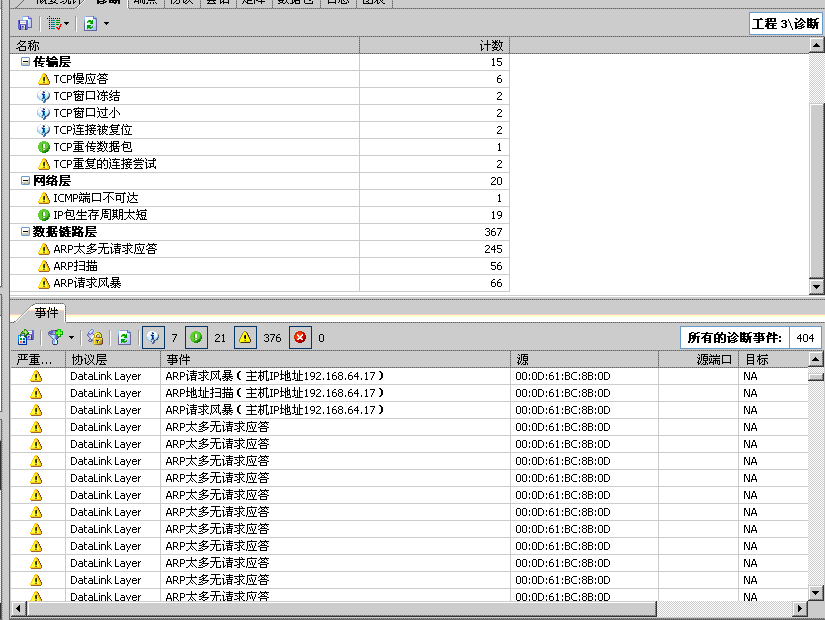Collapse the 网络层 tree node
The width and height of the screenshot is (825, 620).
click(x=25, y=181)
